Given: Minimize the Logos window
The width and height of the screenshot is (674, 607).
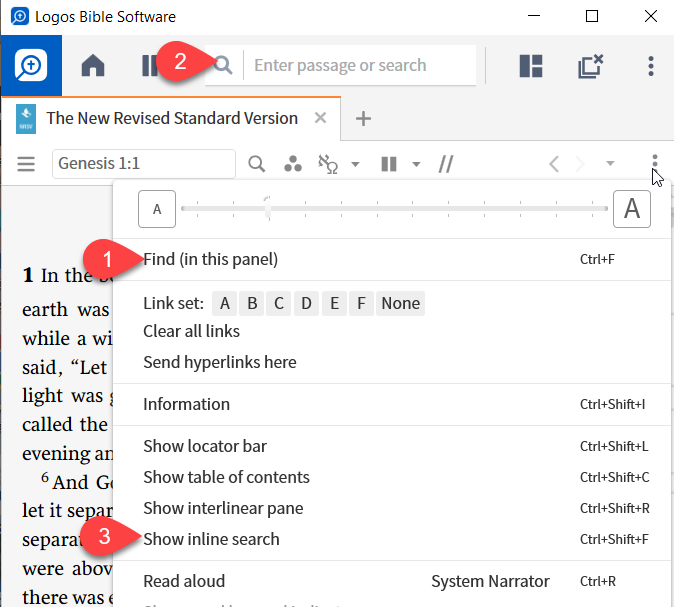Looking at the screenshot, I should pyautogui.click(x=534, y=16).
